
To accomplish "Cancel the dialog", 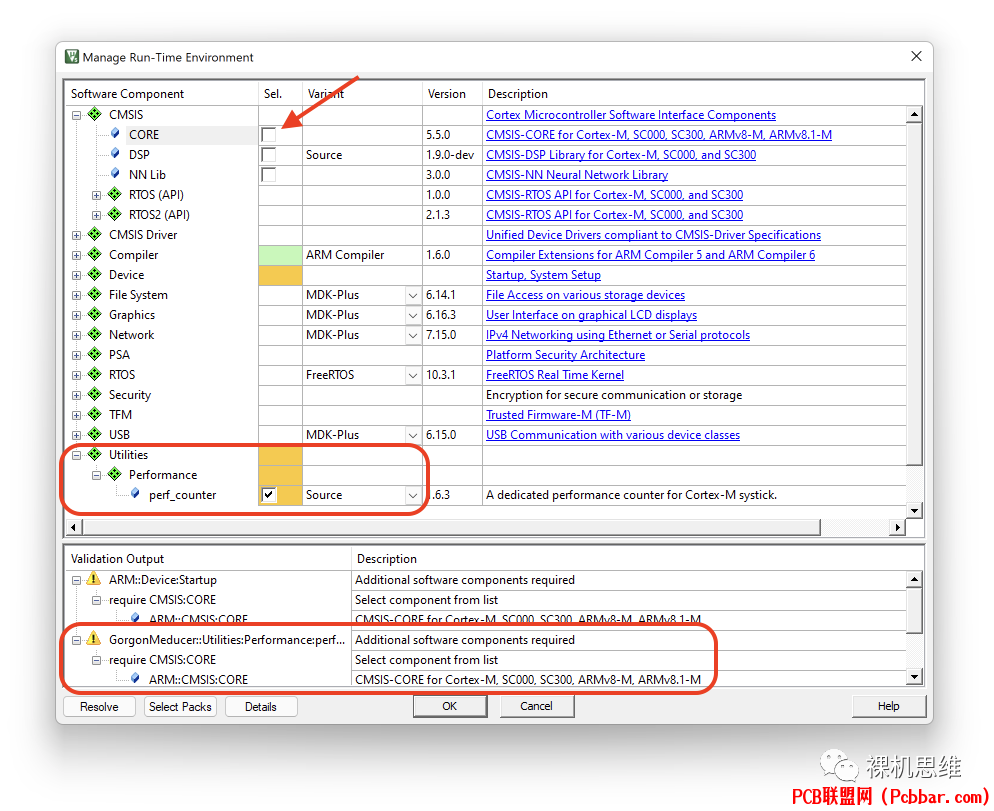I will [x=536, y=706].
